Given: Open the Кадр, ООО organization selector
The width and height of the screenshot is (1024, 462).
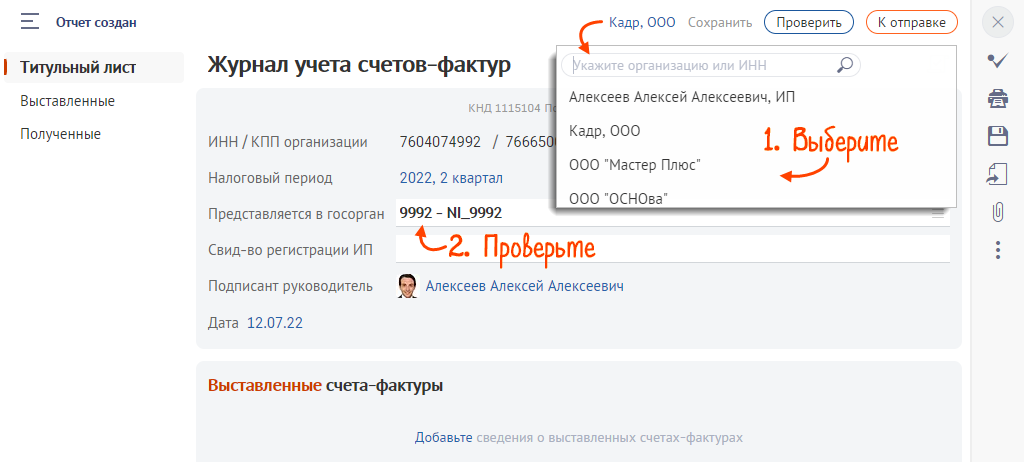Looking at the screenshot, I should click(x=641, y=21).
